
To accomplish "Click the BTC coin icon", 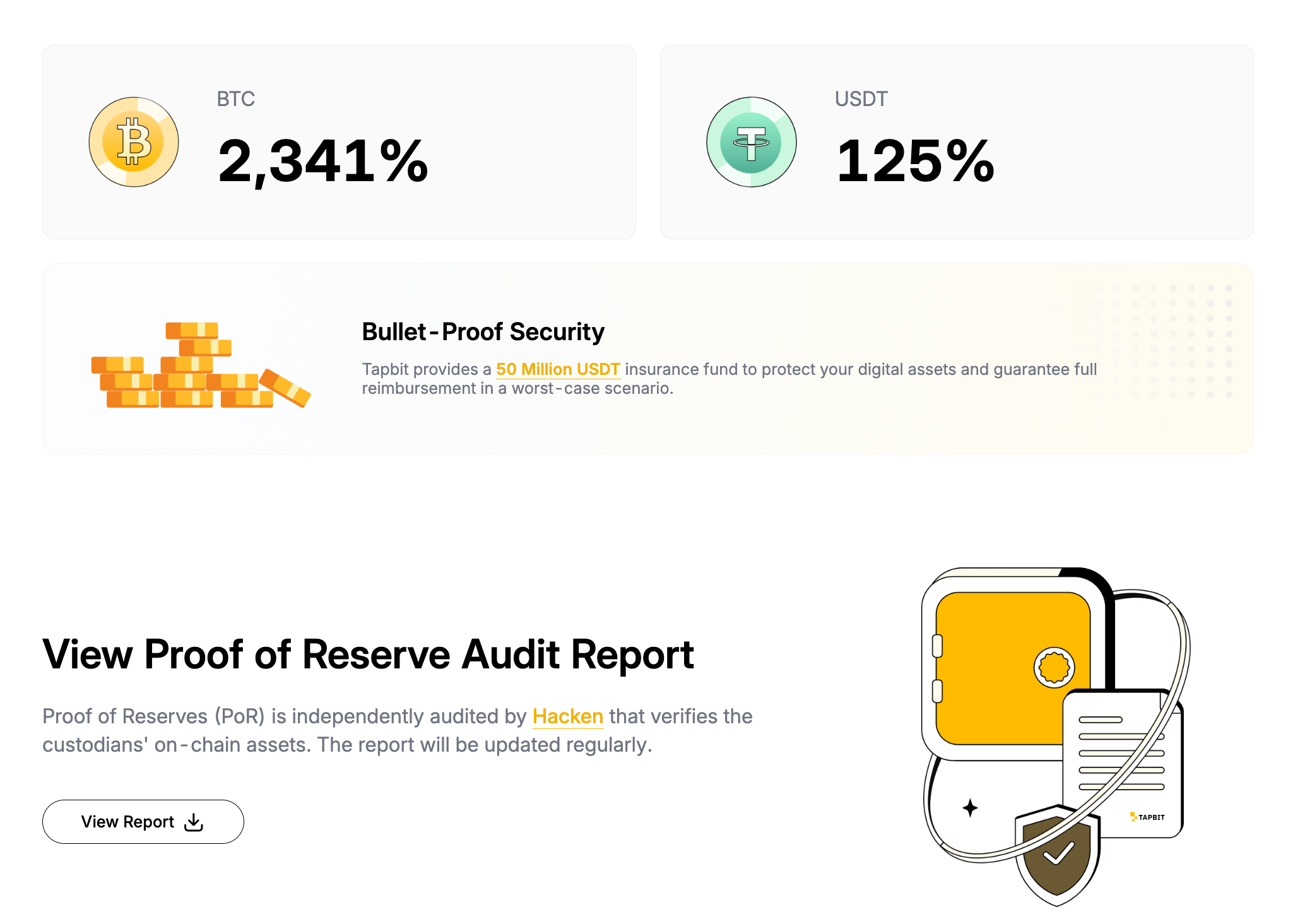I will (x=134, y=142).
